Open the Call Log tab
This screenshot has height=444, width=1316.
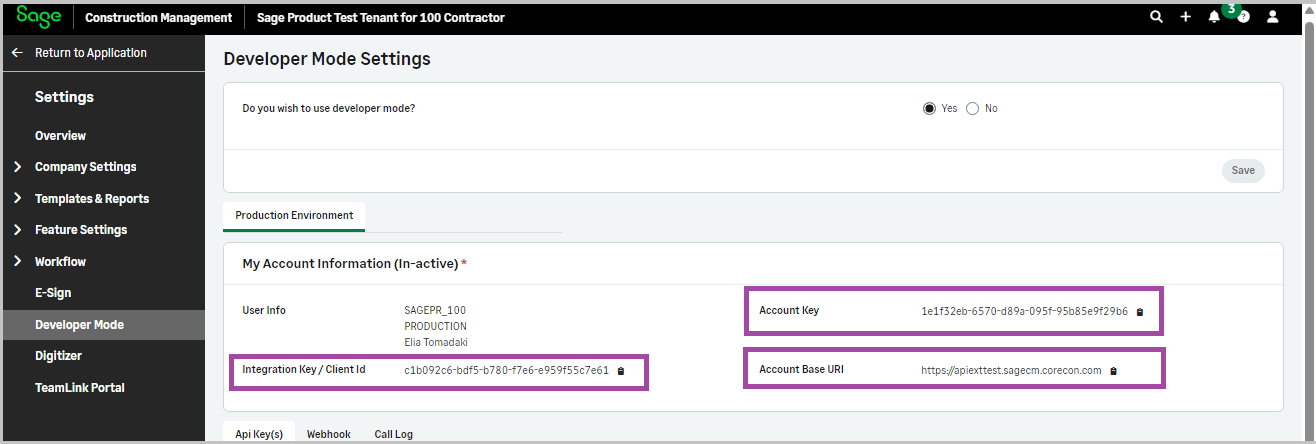click(x=394, y=434)
